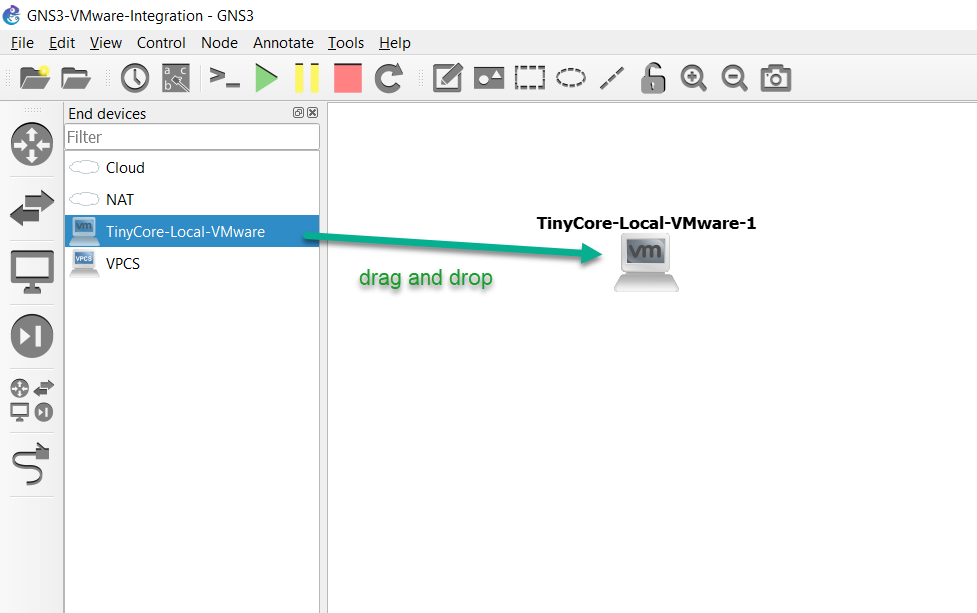Select the Draw an ellipse tool
Screen dimensions: 977x613
pos(571,78)
